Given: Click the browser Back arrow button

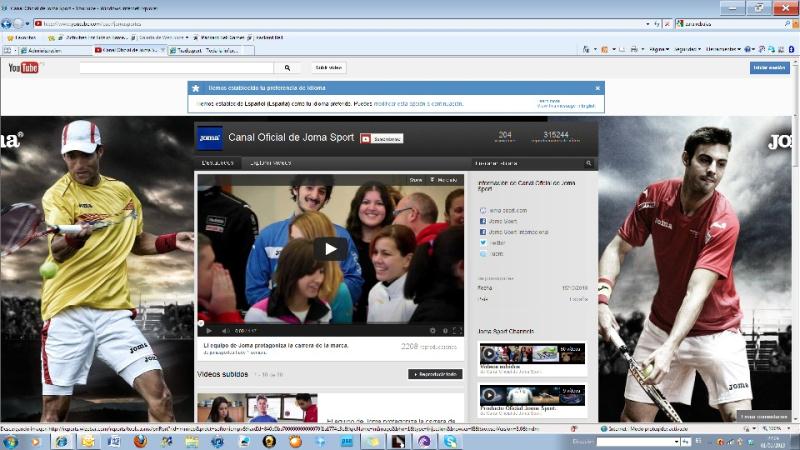Looking at the screenshot, I should pyautogui.click(x=6, y=23).
